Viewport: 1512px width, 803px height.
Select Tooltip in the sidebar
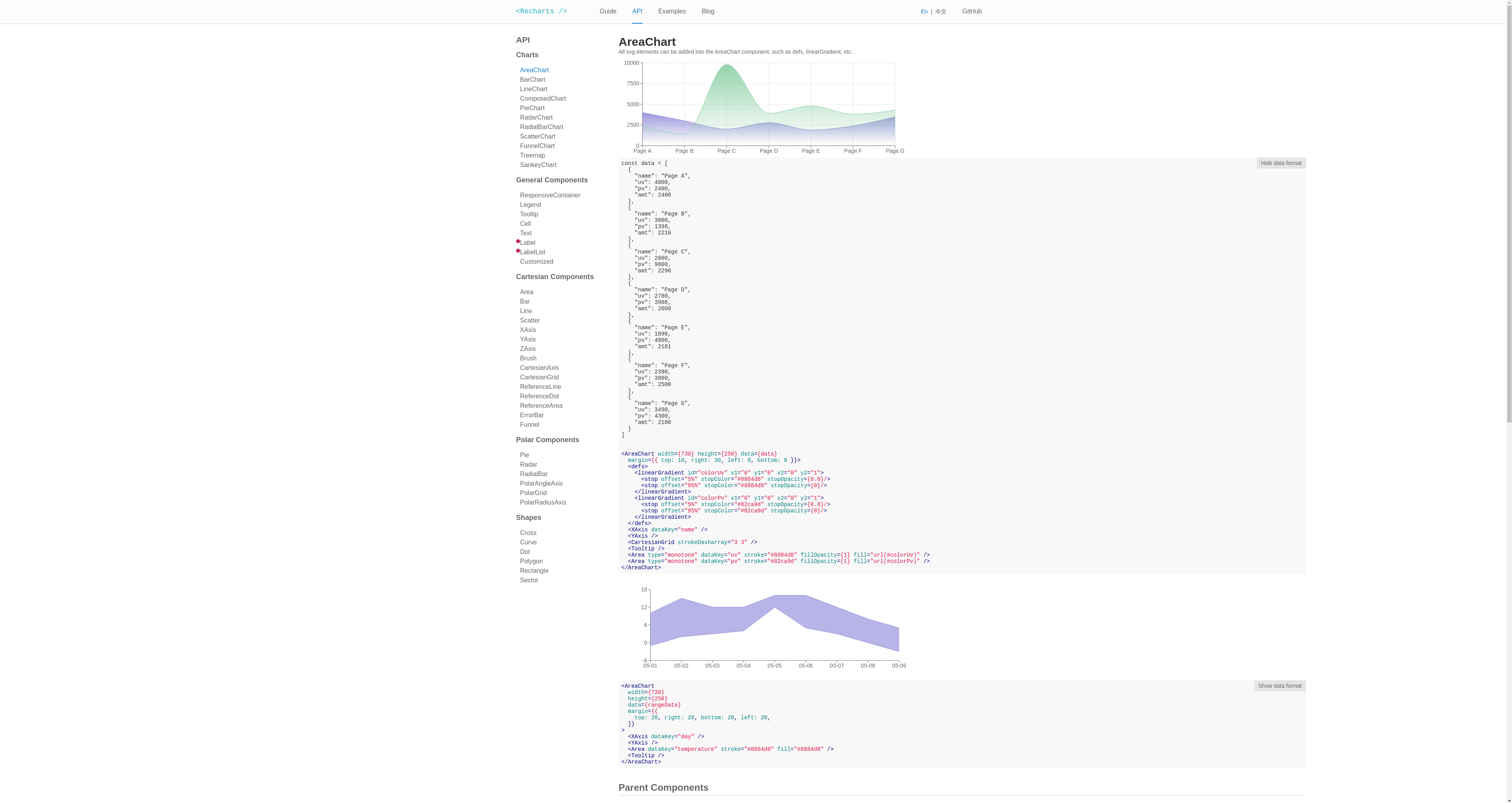(529, 214)
